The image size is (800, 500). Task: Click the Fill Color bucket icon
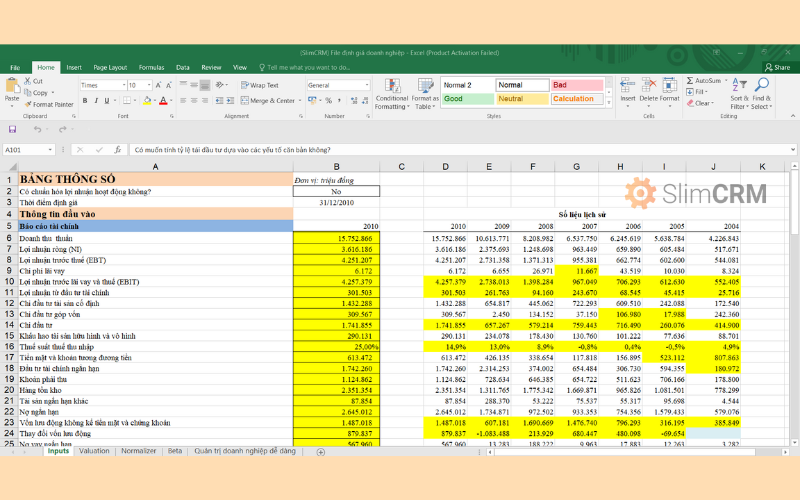click(x=147, y=101)
